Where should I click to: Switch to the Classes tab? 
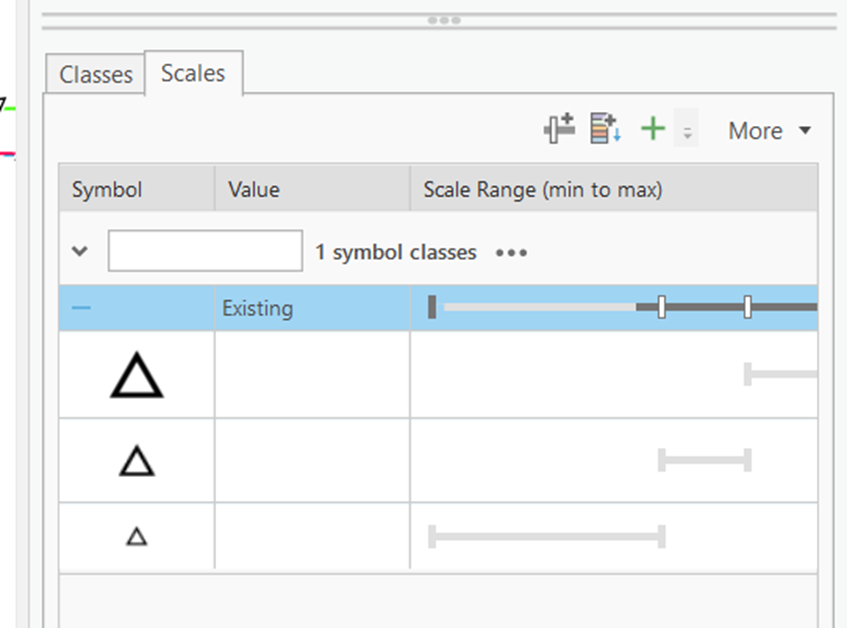[96, 75]
